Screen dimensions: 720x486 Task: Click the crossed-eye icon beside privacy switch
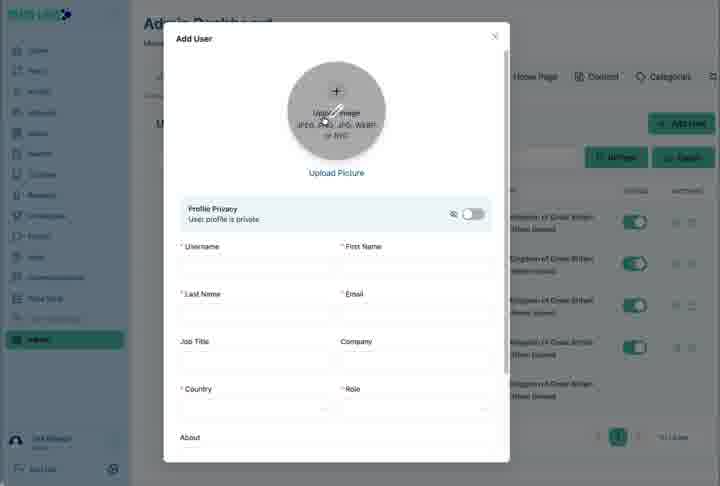453,214
